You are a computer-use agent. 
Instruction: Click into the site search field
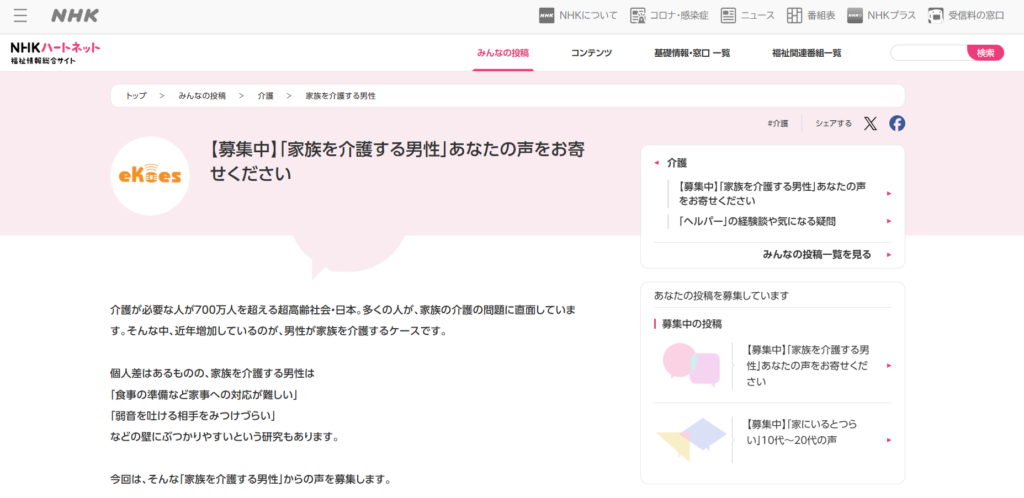click(x=928, y=53)
